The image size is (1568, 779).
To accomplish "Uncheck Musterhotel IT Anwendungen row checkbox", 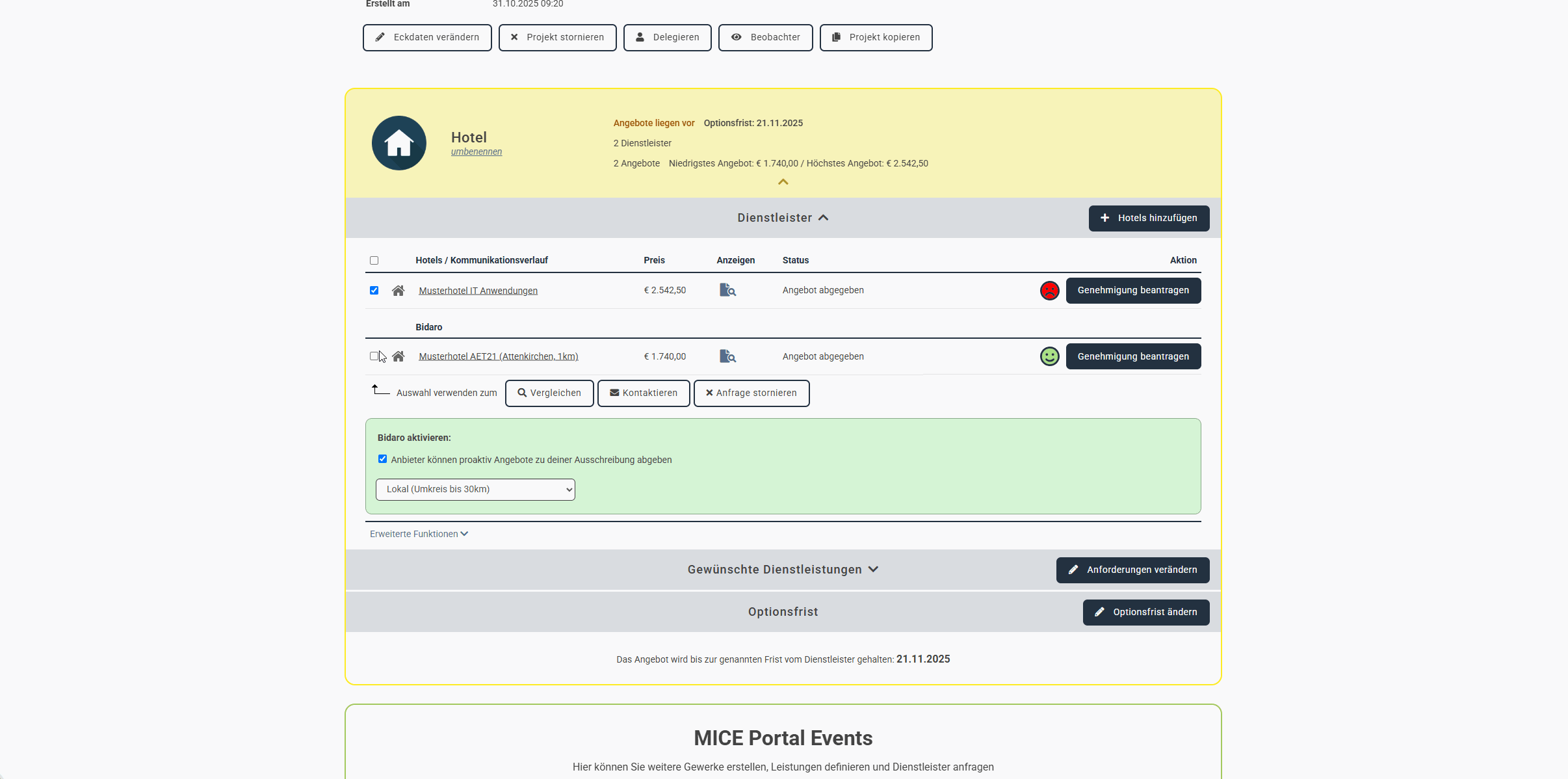I will 374,291.
